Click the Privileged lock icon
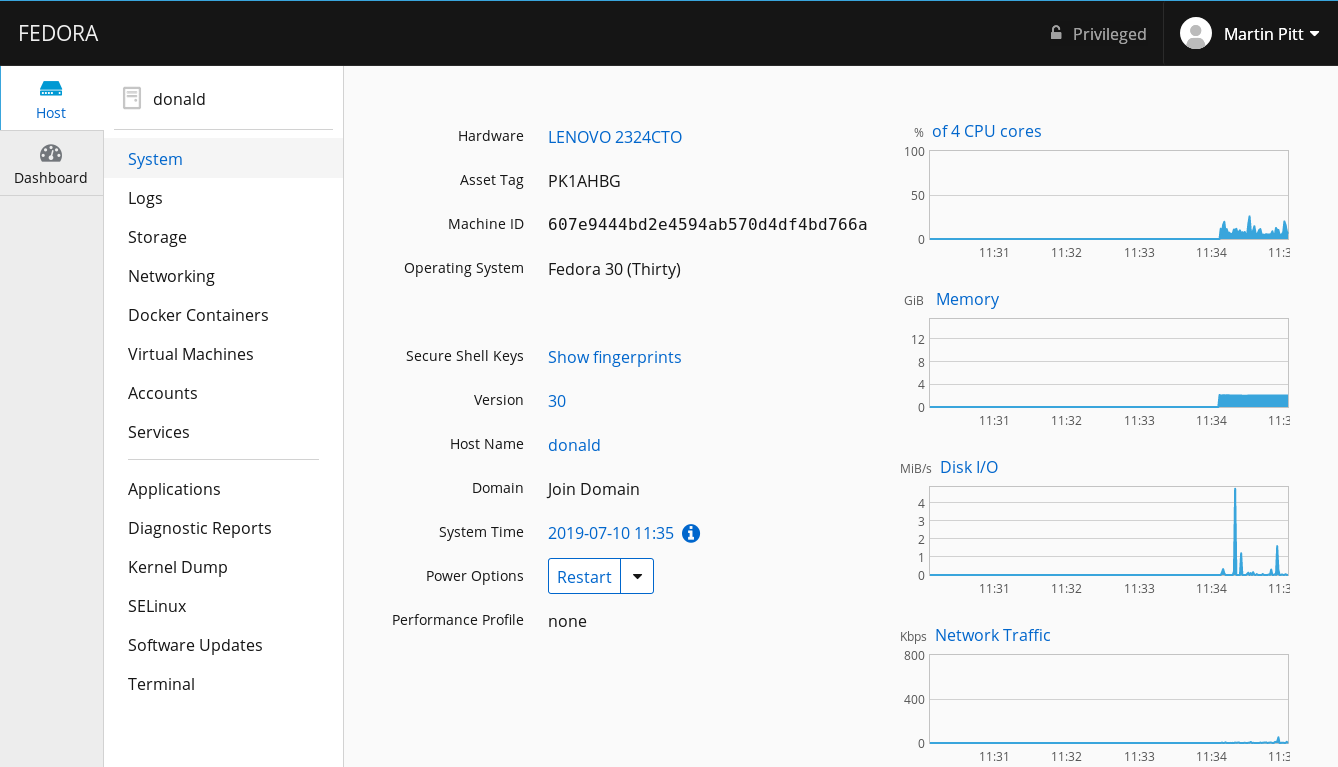Image resolution: width=1338 pixels, height=767 pixels. [1056, 33]
